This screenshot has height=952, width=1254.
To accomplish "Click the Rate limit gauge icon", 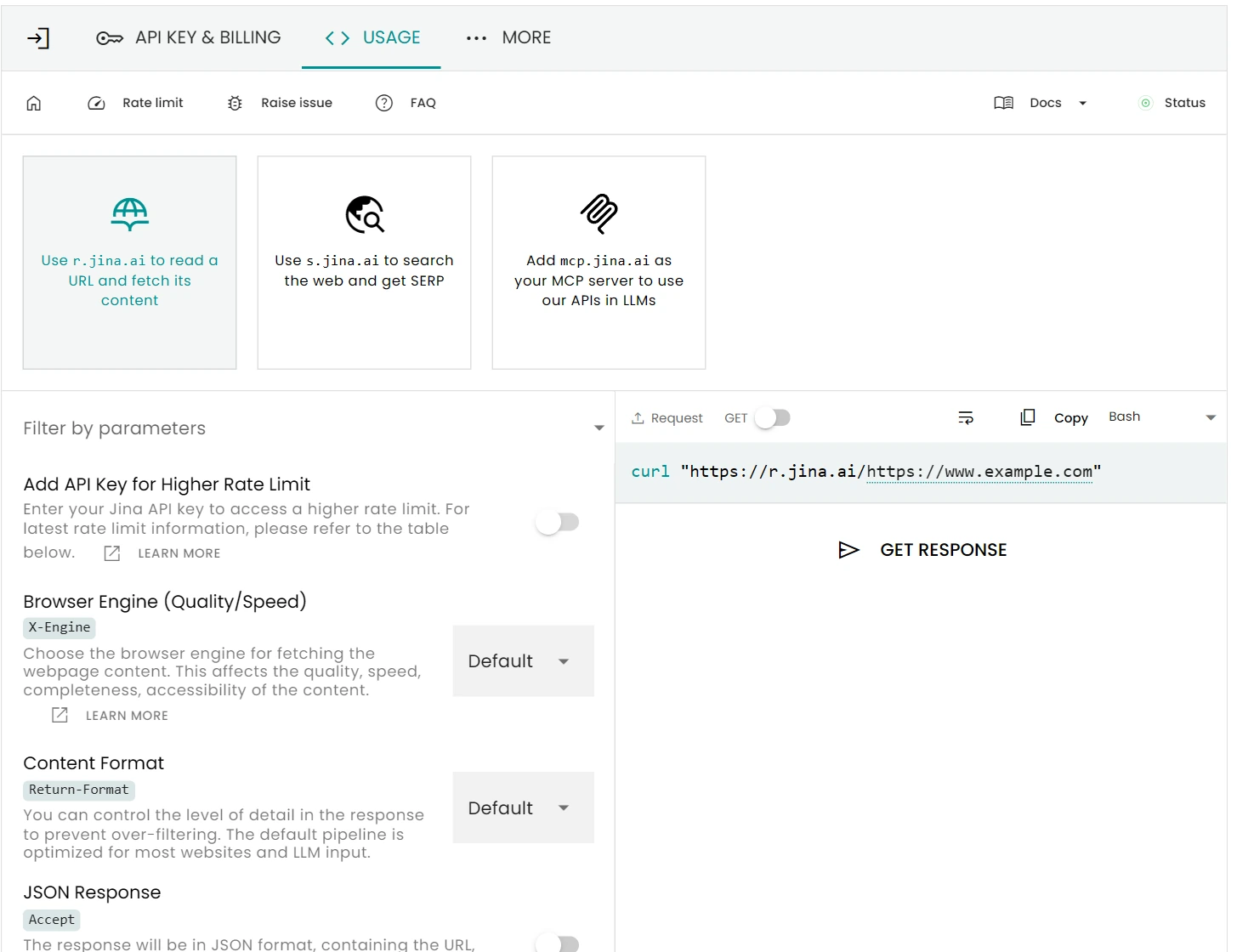I will coord(97,103).
